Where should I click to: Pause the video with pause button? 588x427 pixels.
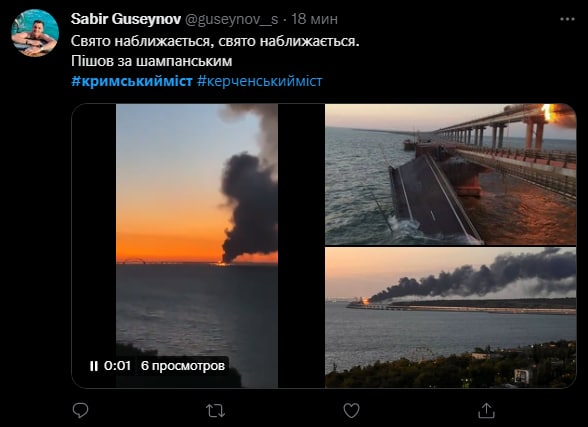(94, 366)
